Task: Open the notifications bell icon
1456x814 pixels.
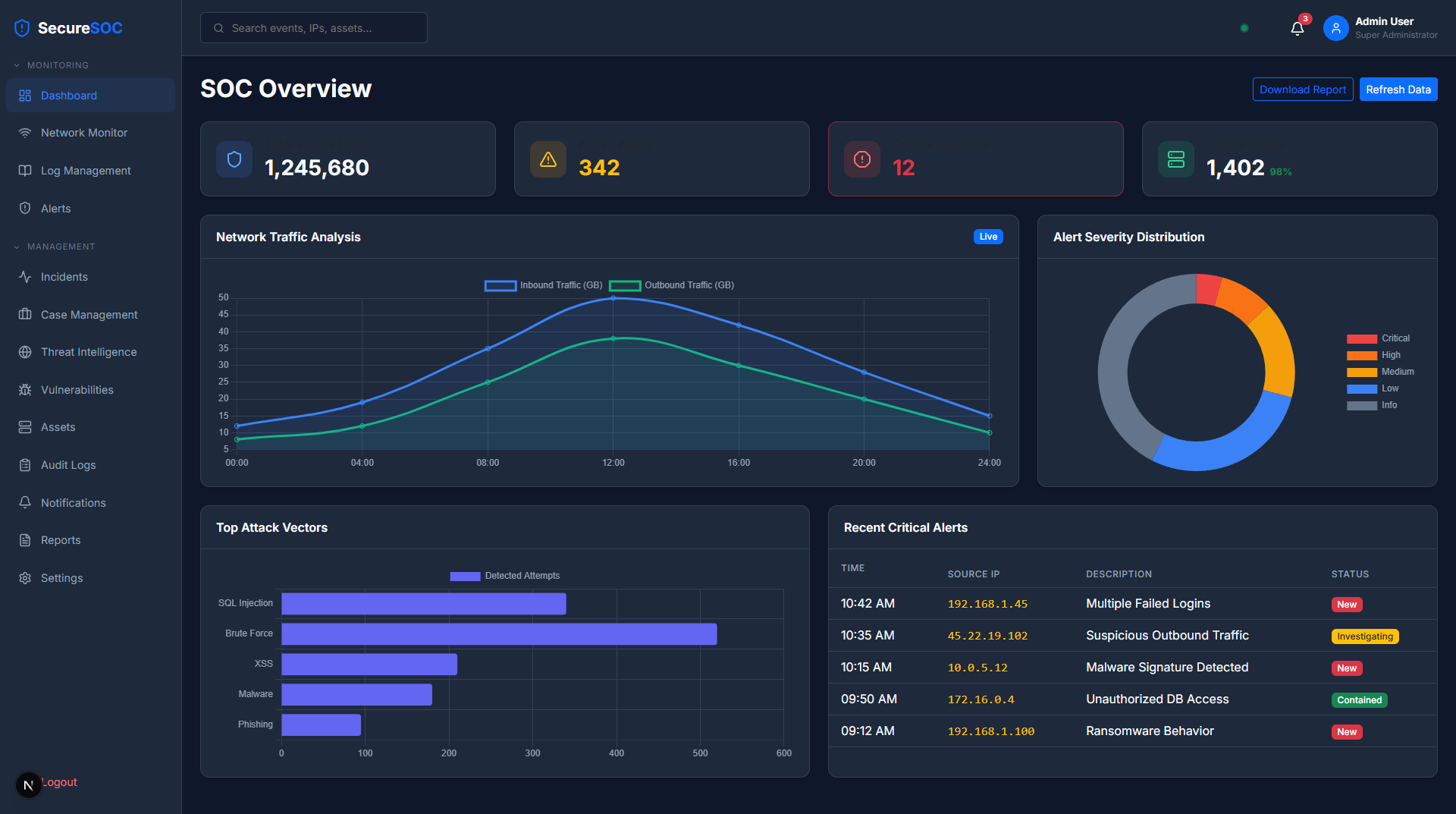Action: coord(1298,28)
